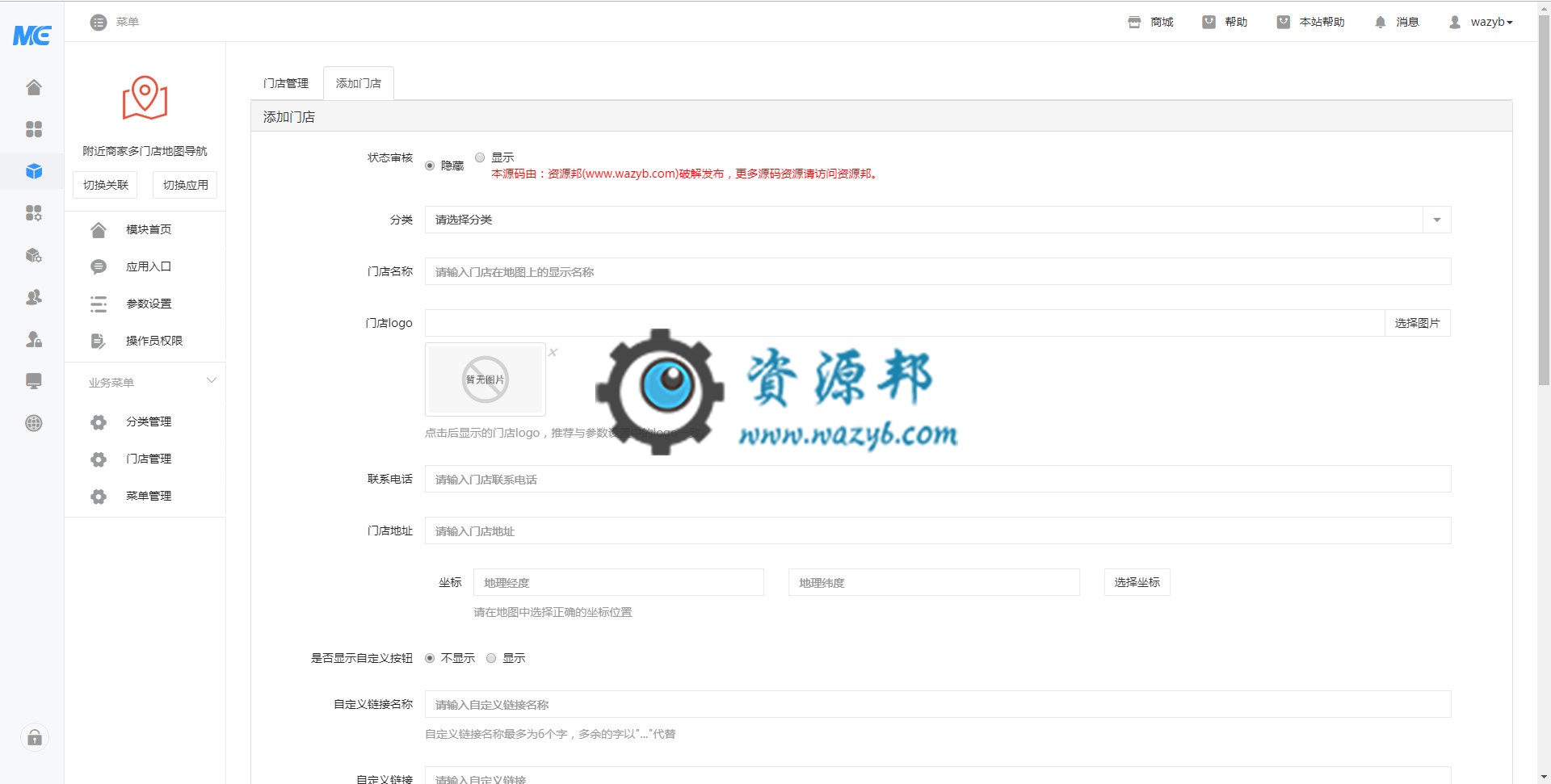Open the 请选择分类 category dropdown

pos(938,220)
